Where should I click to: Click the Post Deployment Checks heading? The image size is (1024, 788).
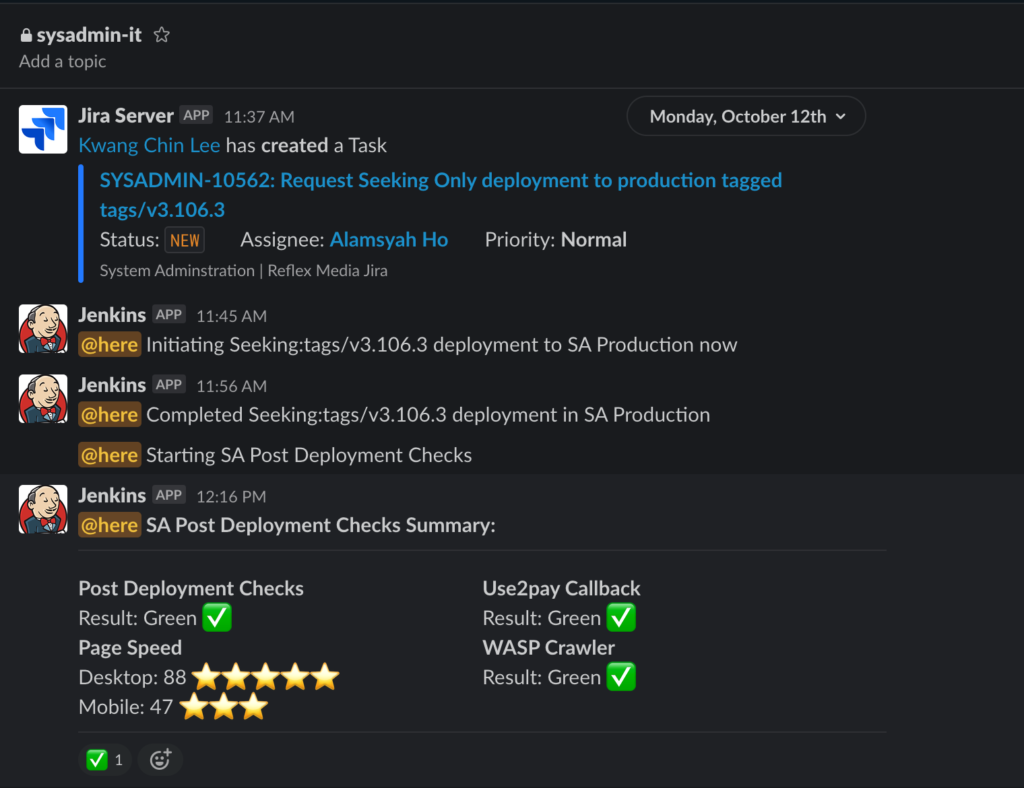[191, 589]
